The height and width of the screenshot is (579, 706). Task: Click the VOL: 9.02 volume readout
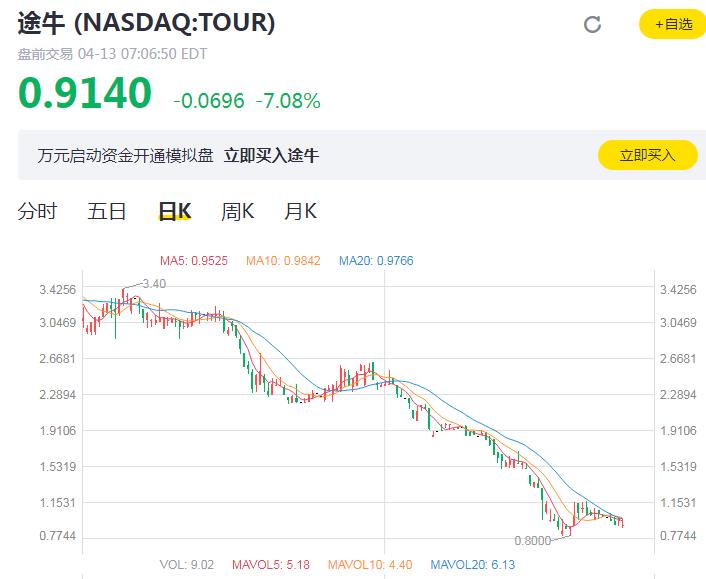coord(186,565)
